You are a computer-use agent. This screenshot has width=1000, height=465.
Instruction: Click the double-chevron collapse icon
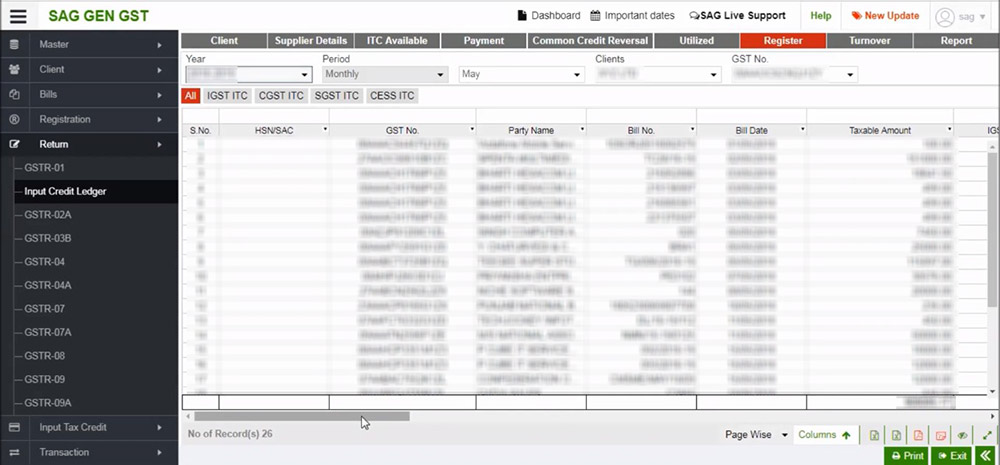(986, 456)
